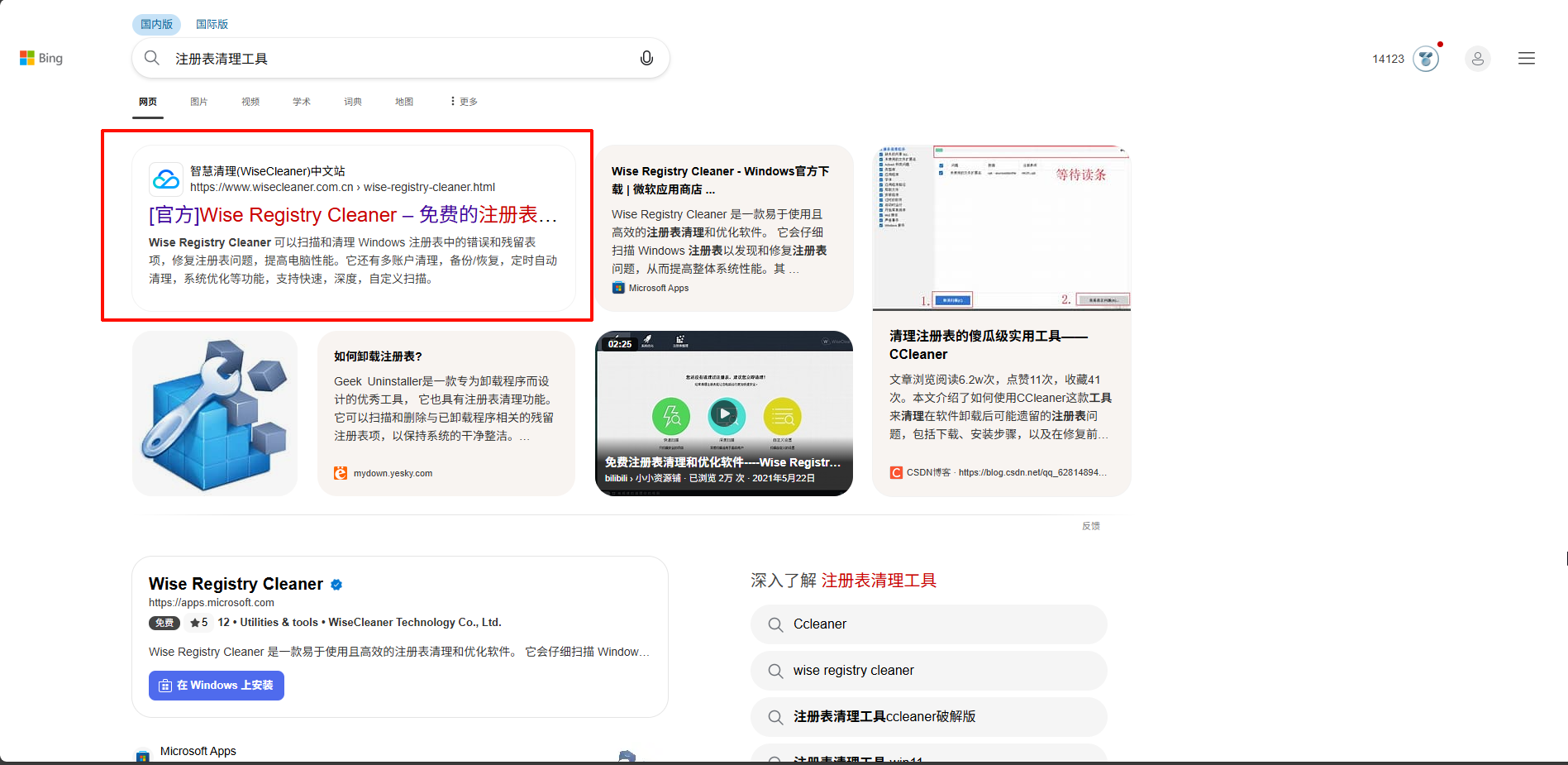Click search icon beside Ccleaner suggestion
Image resolution: width=1568 pixels, height=765 pixels.
[775, 624]
